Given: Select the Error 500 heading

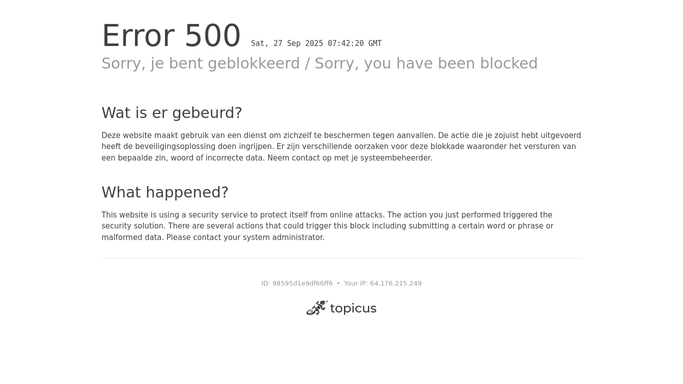Looking at the screenshot, I should tap(171, 36).
